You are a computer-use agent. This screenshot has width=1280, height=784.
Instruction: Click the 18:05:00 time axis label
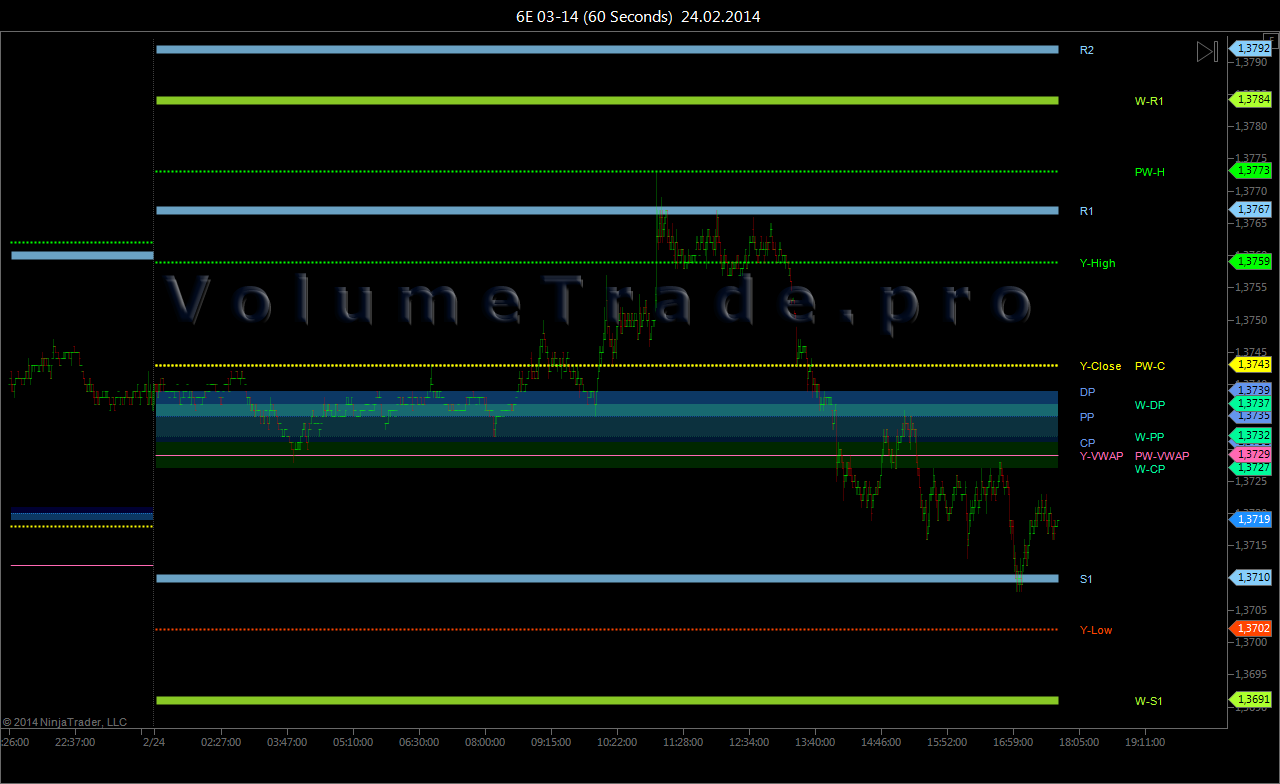click(x=1079, y=742)
